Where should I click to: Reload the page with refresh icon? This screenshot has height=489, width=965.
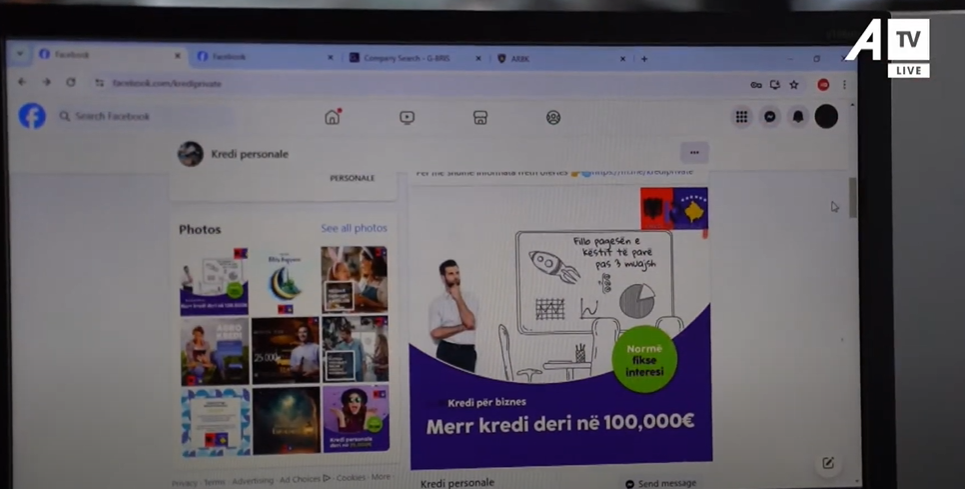point(71,82)
